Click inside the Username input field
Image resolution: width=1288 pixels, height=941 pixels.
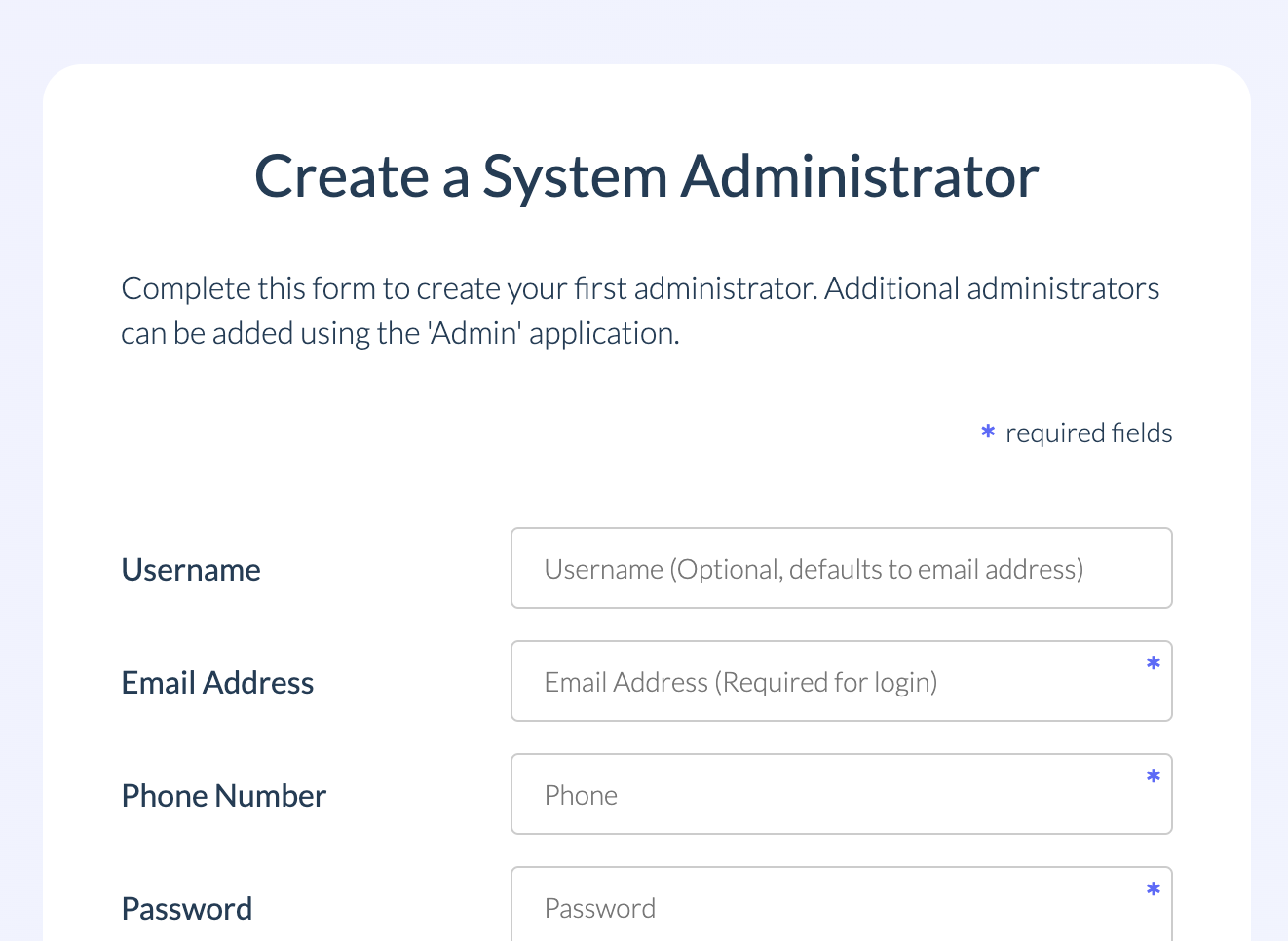coord(841,568)
